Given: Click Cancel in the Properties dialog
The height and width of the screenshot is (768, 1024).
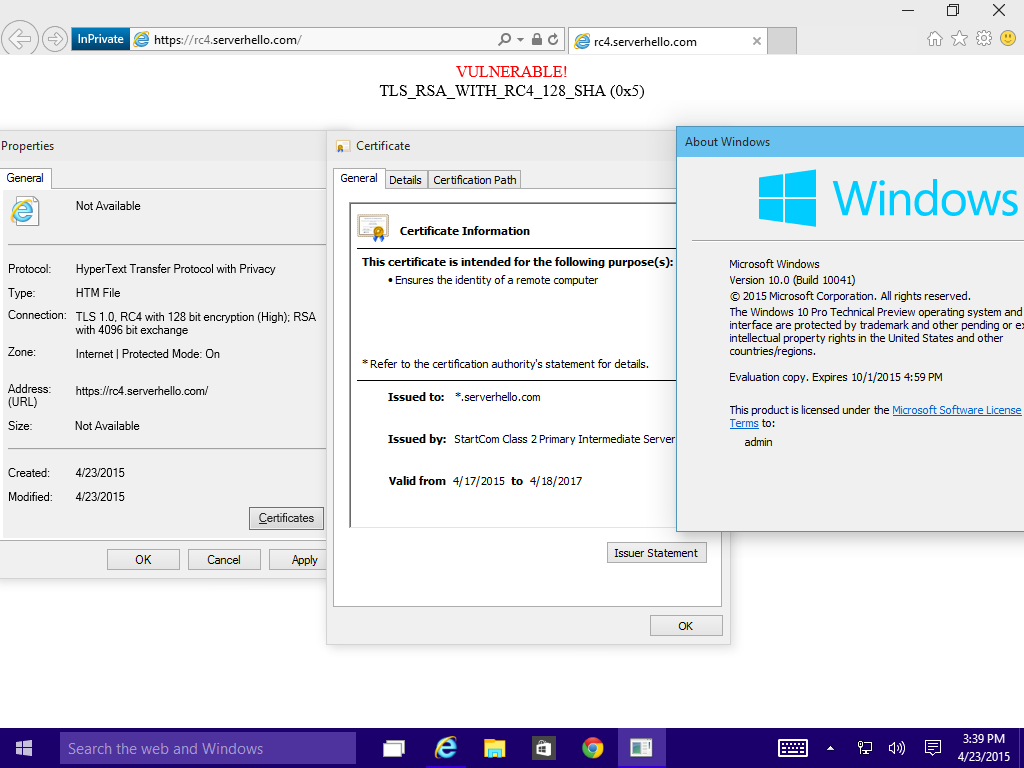Looking at the screenshot, I should (x=224, y=560).
